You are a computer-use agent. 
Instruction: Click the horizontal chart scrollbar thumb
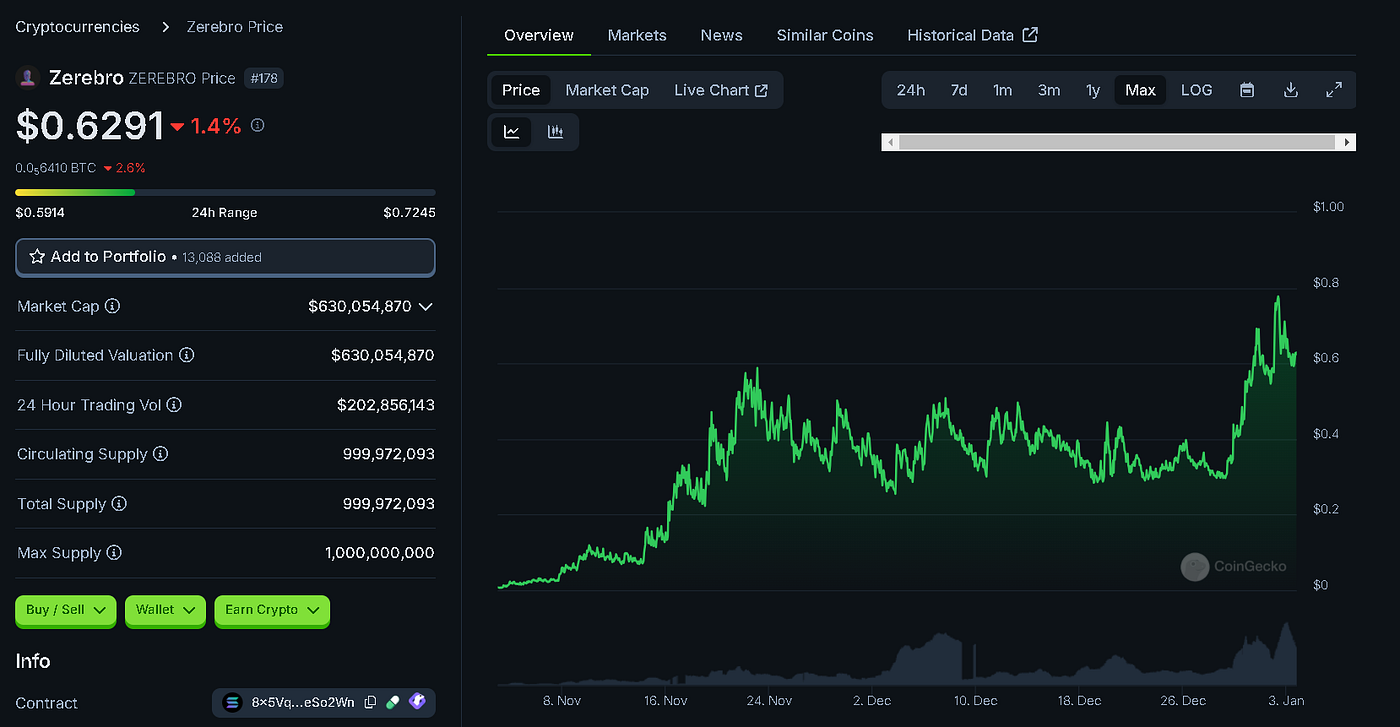click(x=1118, y=142)
